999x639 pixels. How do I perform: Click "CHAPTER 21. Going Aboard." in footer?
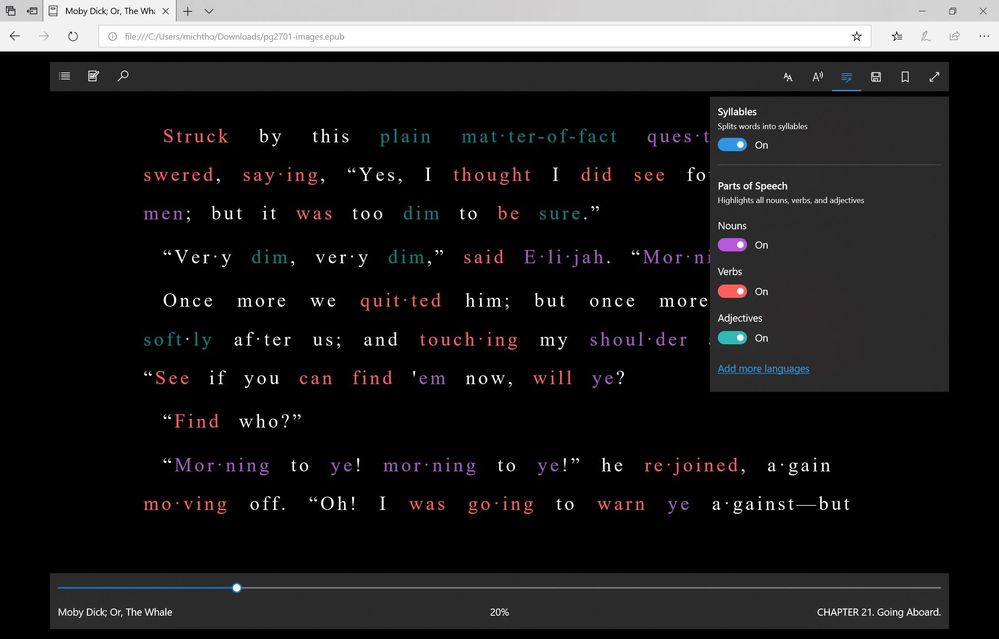tap(879, 612)
